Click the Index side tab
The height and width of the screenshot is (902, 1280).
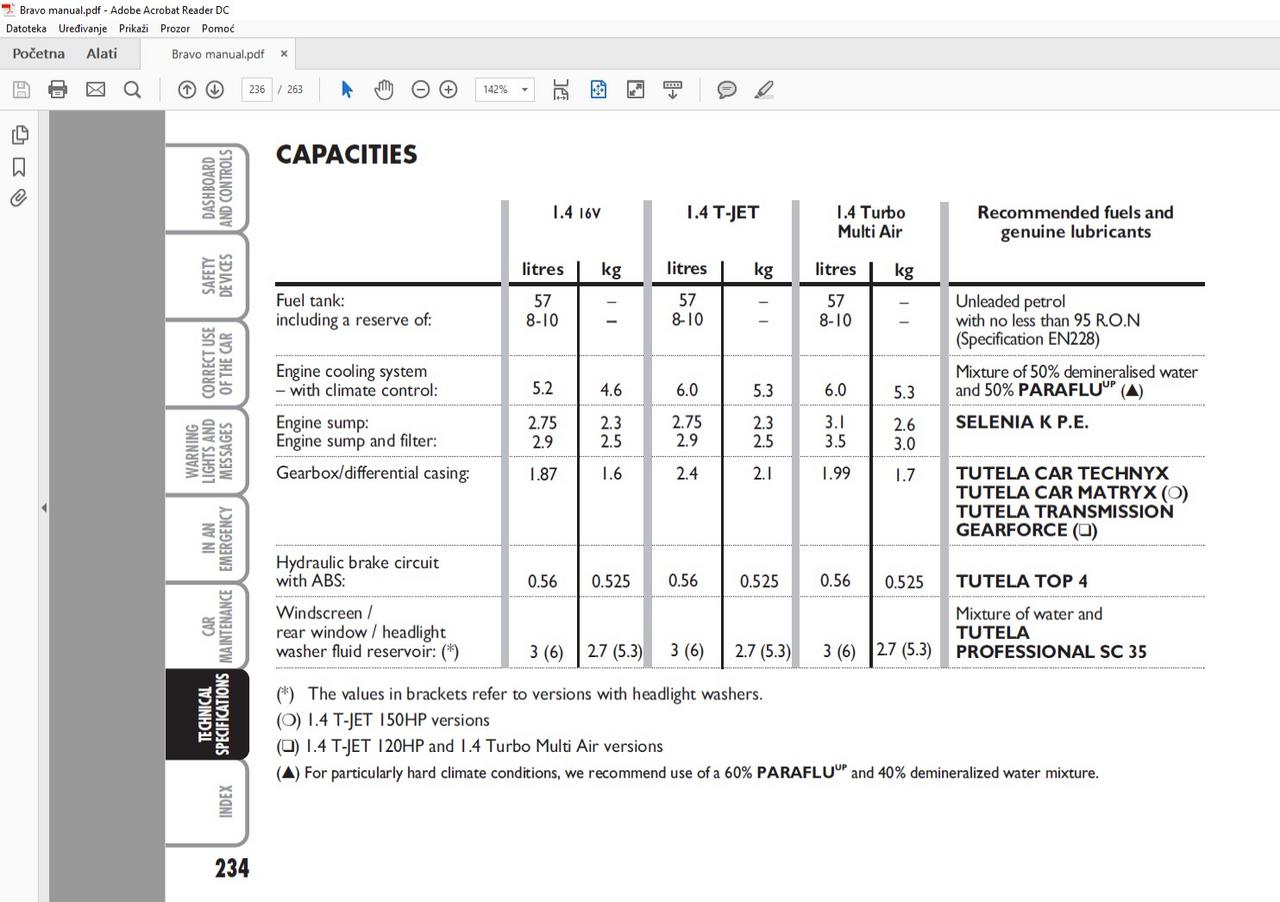point(207,802)
